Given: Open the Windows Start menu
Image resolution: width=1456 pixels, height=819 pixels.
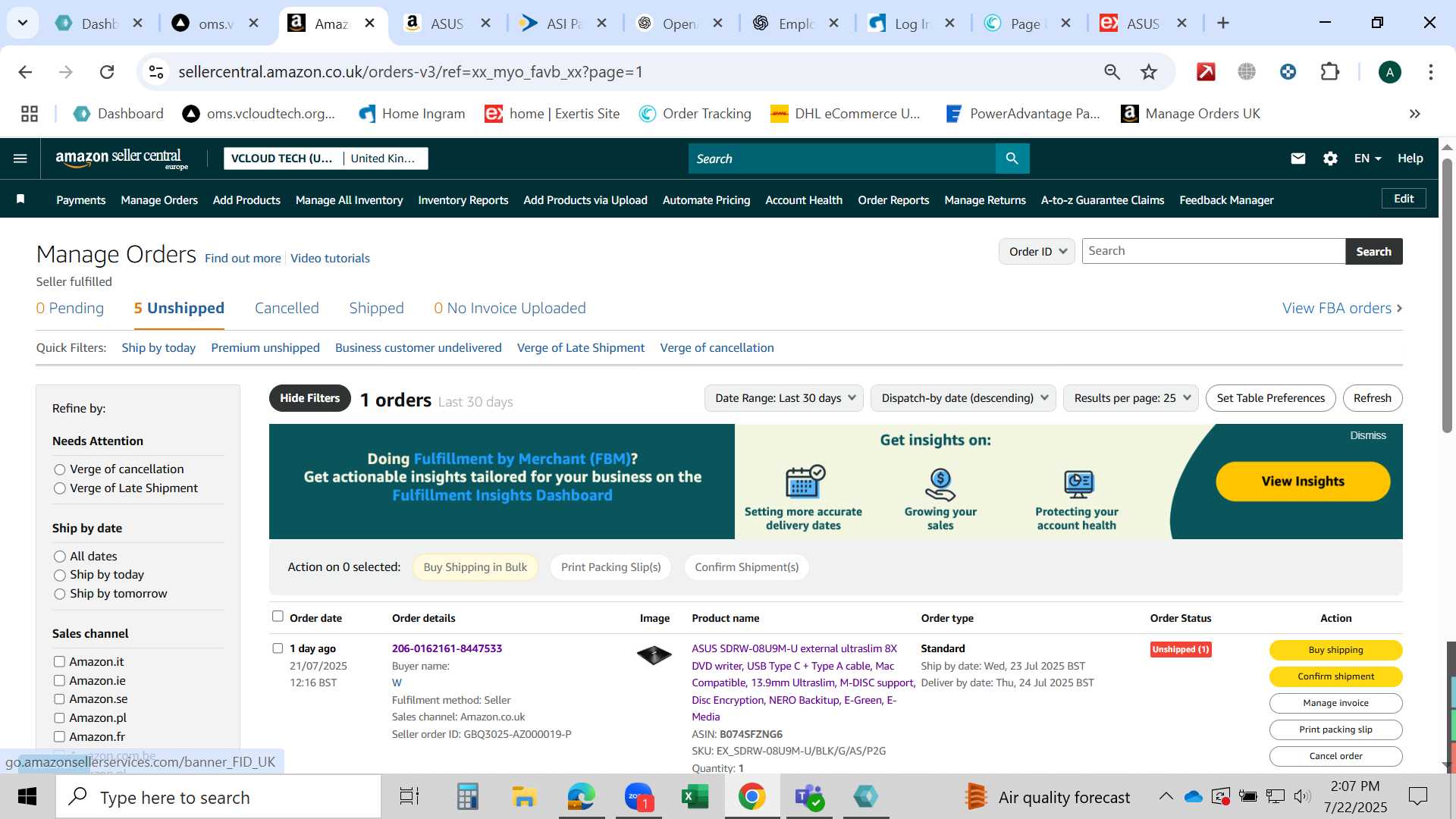Looking at the screenshot, I should tap(27, 797).
